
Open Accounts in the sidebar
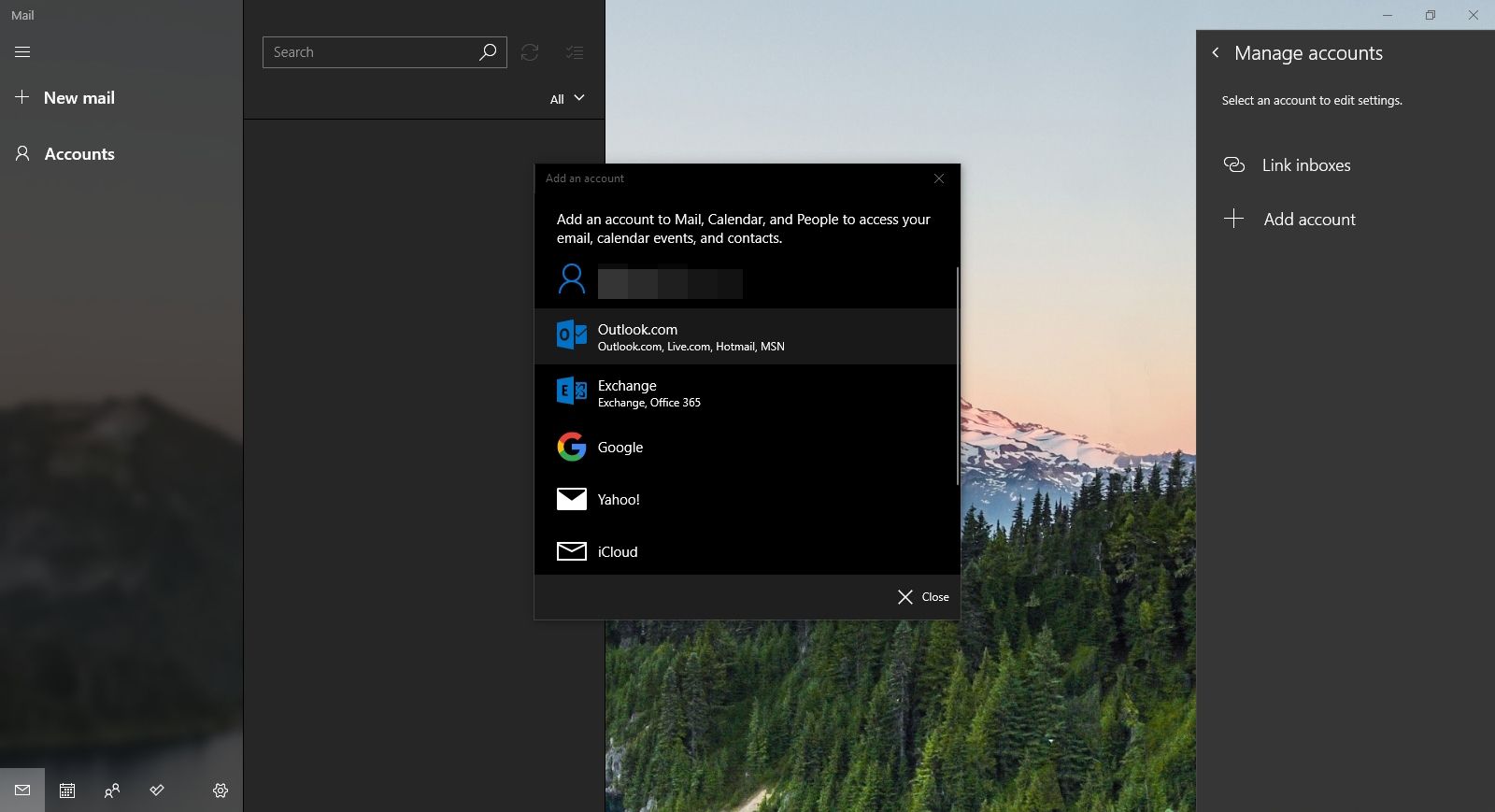(x=65, y=154)
